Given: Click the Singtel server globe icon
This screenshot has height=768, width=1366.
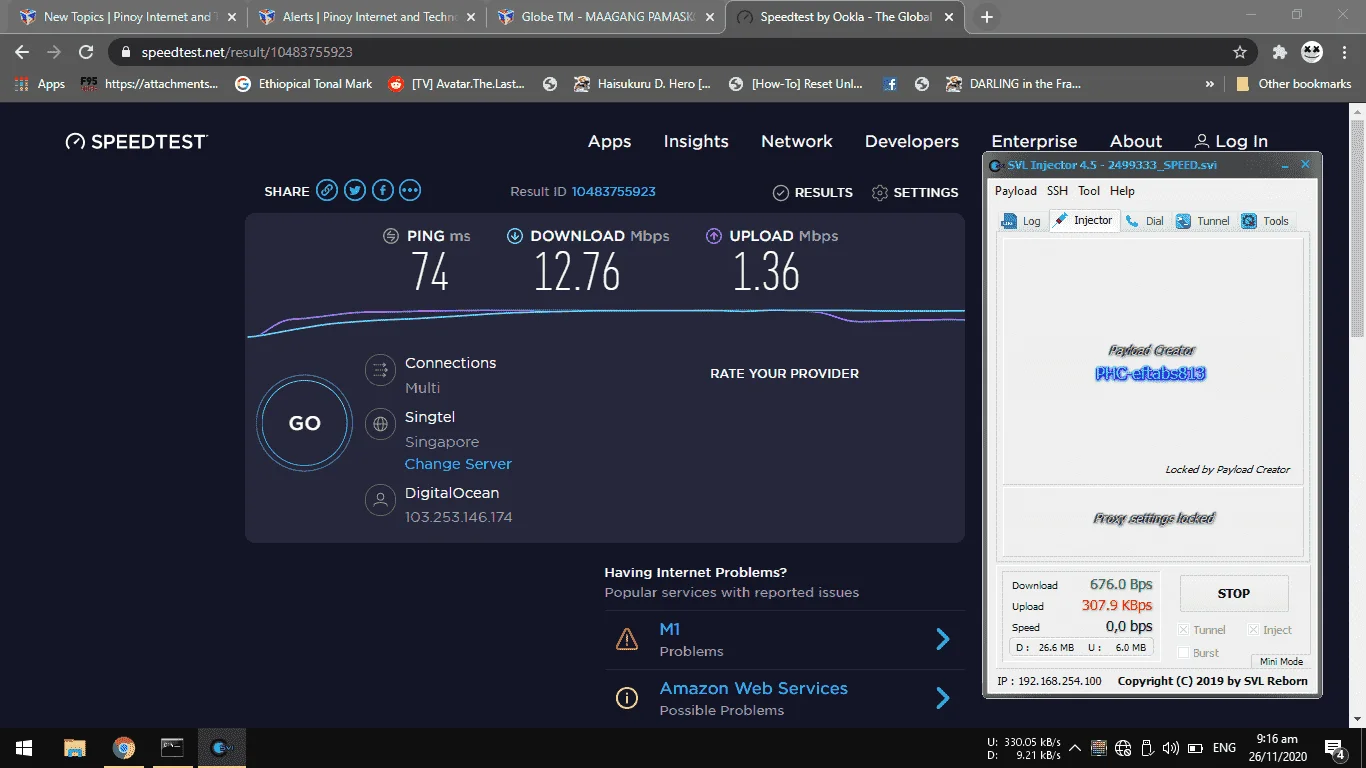Looking at the screenshot, I should pyautogui.click(x=380, y=424).
